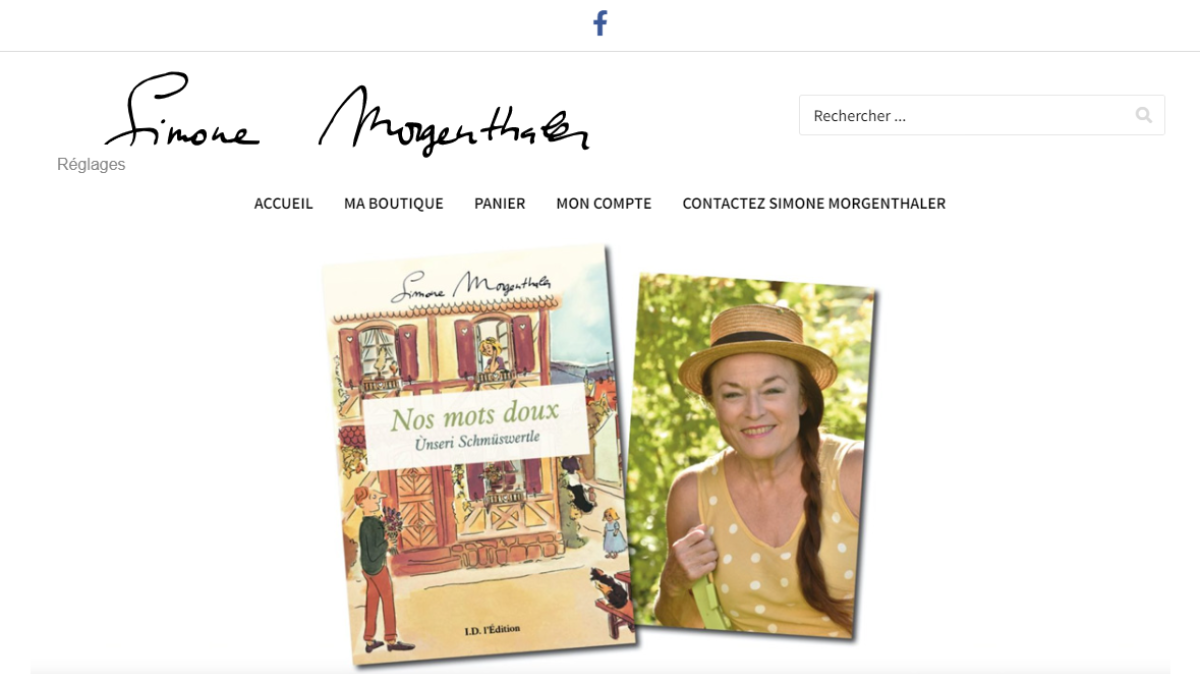This screenshot has width=1200, height=674.
Task: Click the woman at upper window illustration
Action: 491,354
